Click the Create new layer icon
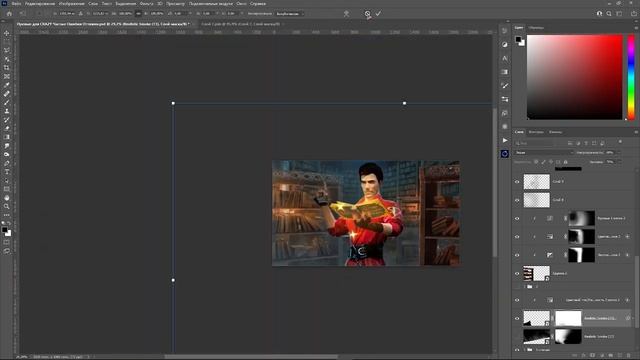640x360 pixels. coord(620,356)
